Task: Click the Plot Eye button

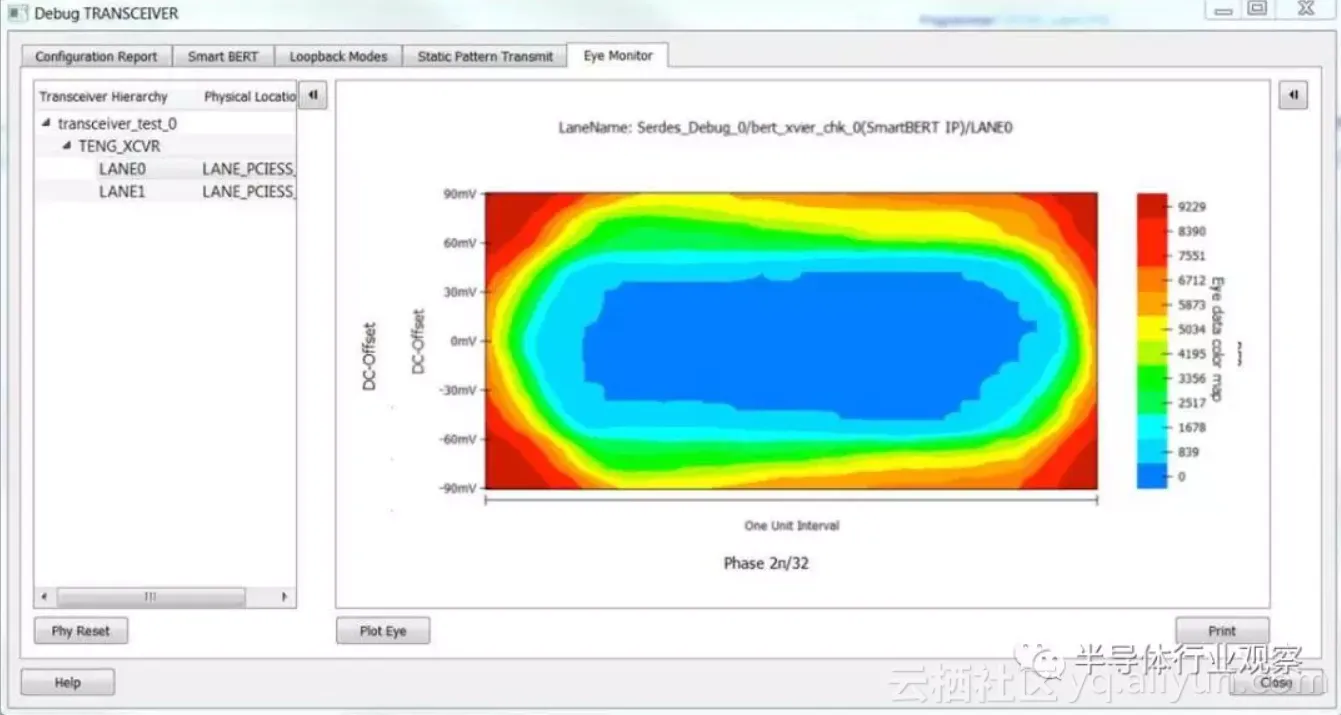Action: [383, 631]
